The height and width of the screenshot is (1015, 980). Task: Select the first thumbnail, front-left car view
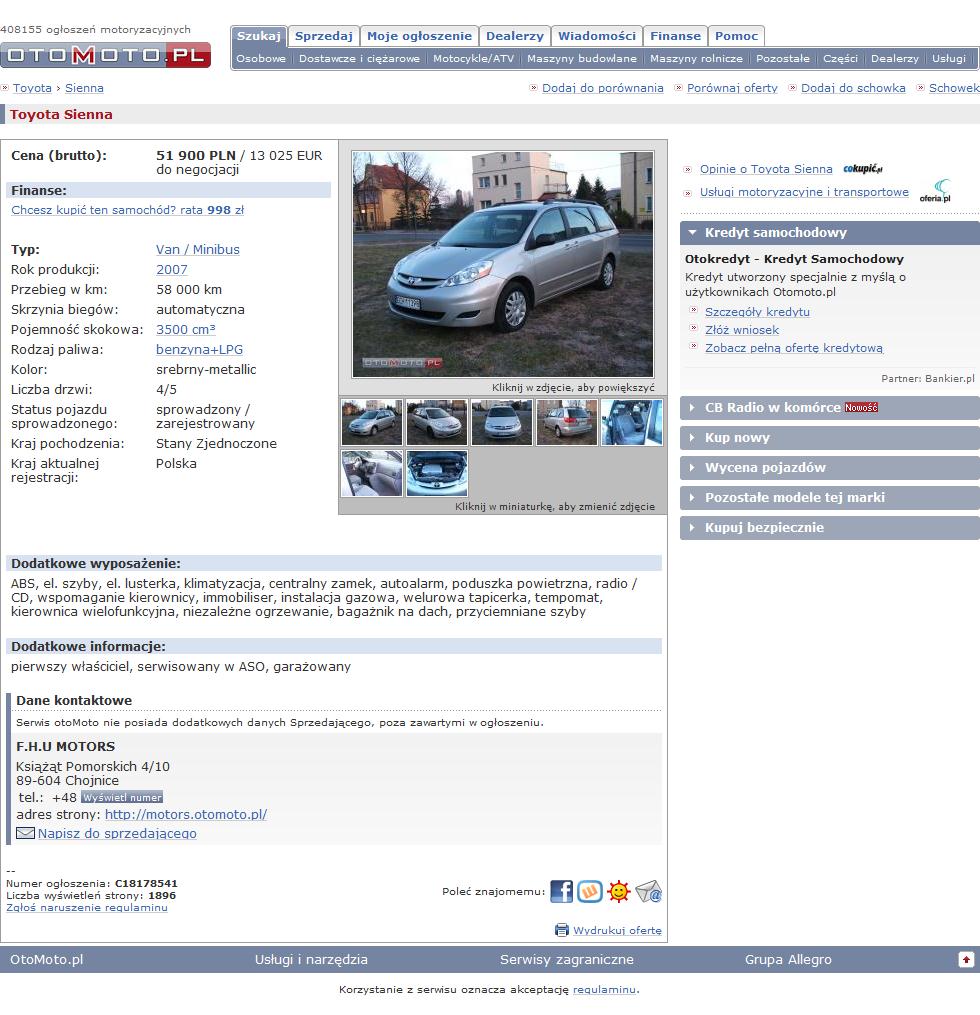click(372, 423)
